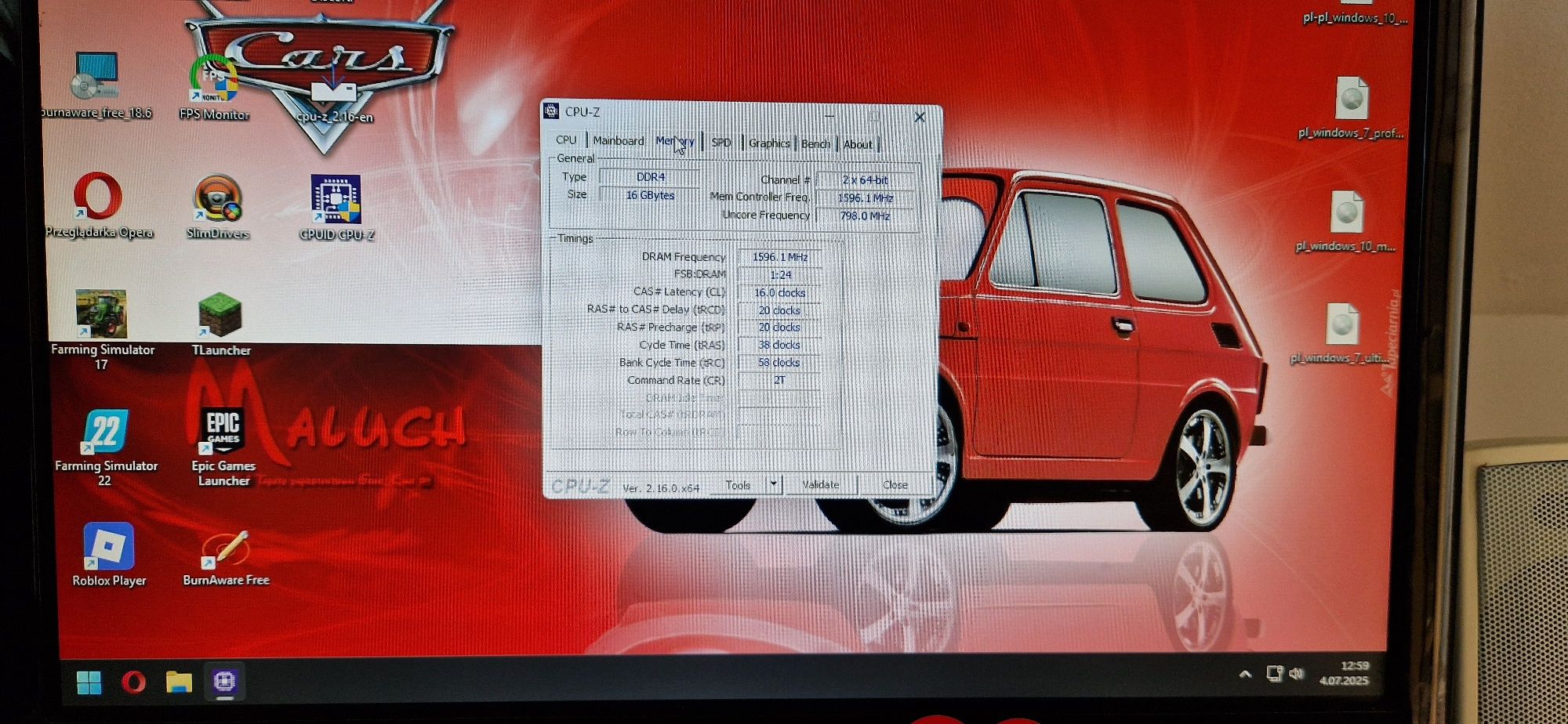
Task: Click the RAS# Precharge 20 clocks value
Action: pos(779,328)
